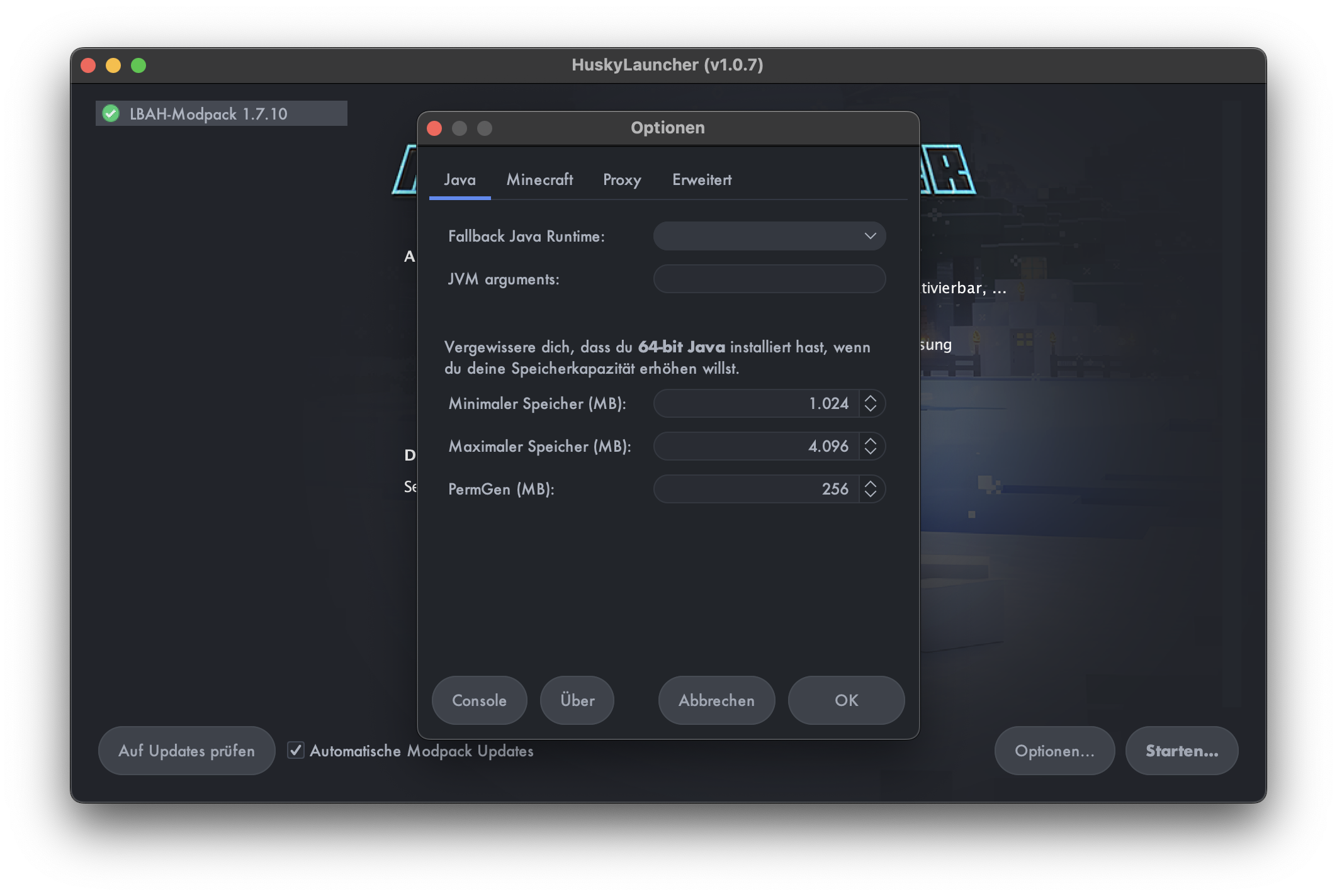Maximize HuskyLauncher window with green button
This screenshot has height=896, width=1337.
(138, 65)
